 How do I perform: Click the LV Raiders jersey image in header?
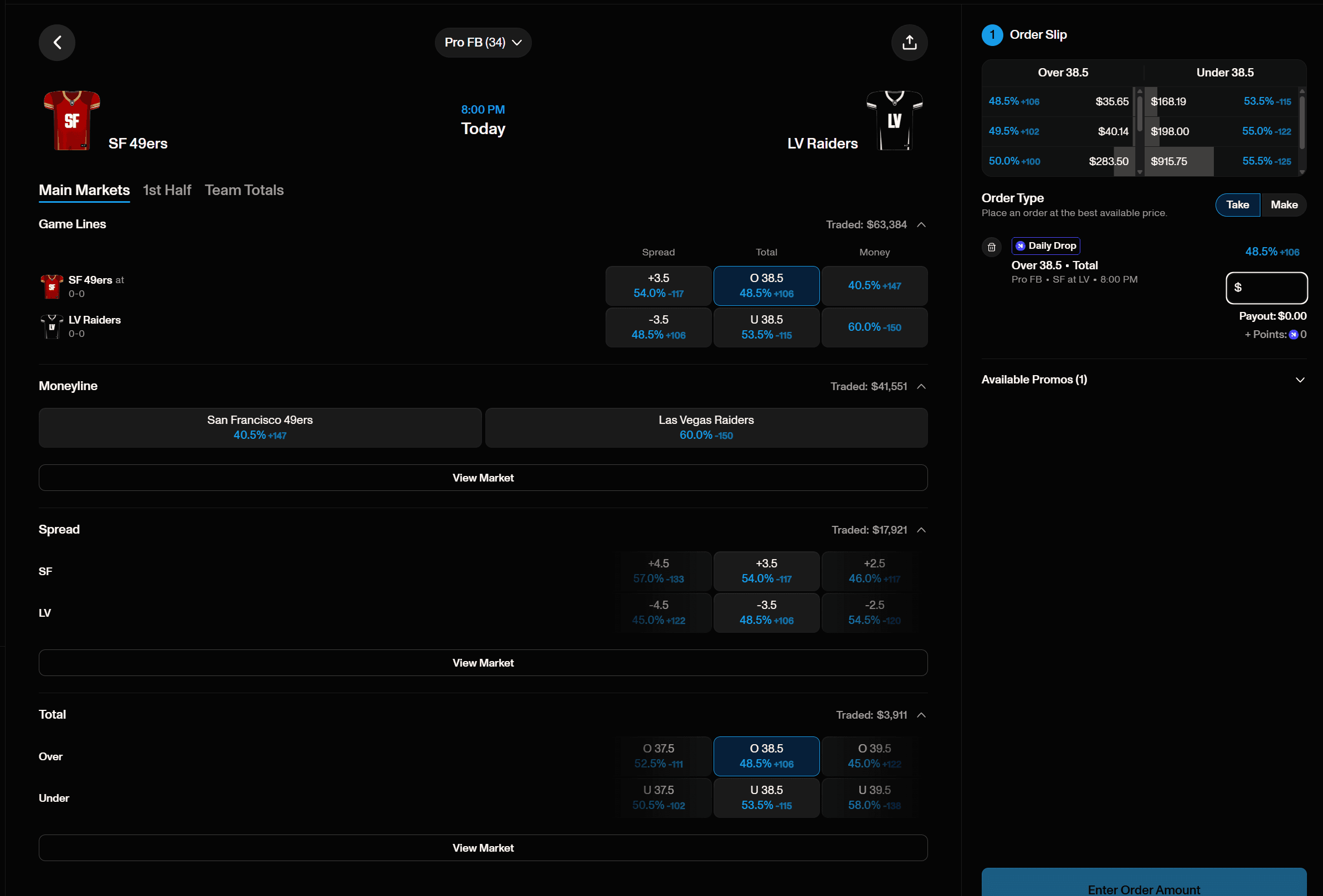click(894, 120)
